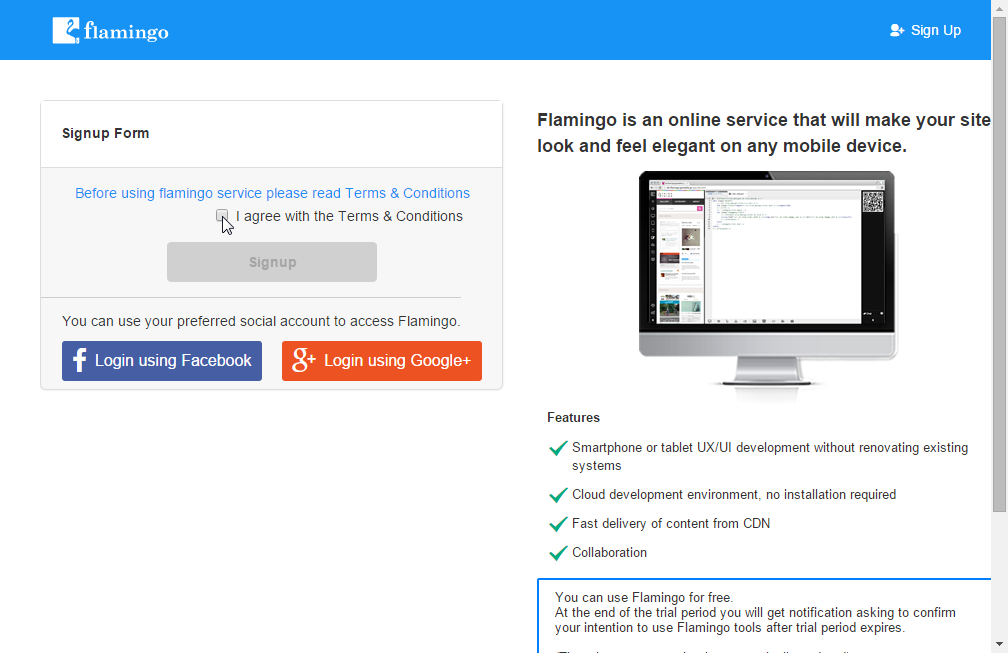
Task: Log in using Google+ button
Action: point(382,361)
